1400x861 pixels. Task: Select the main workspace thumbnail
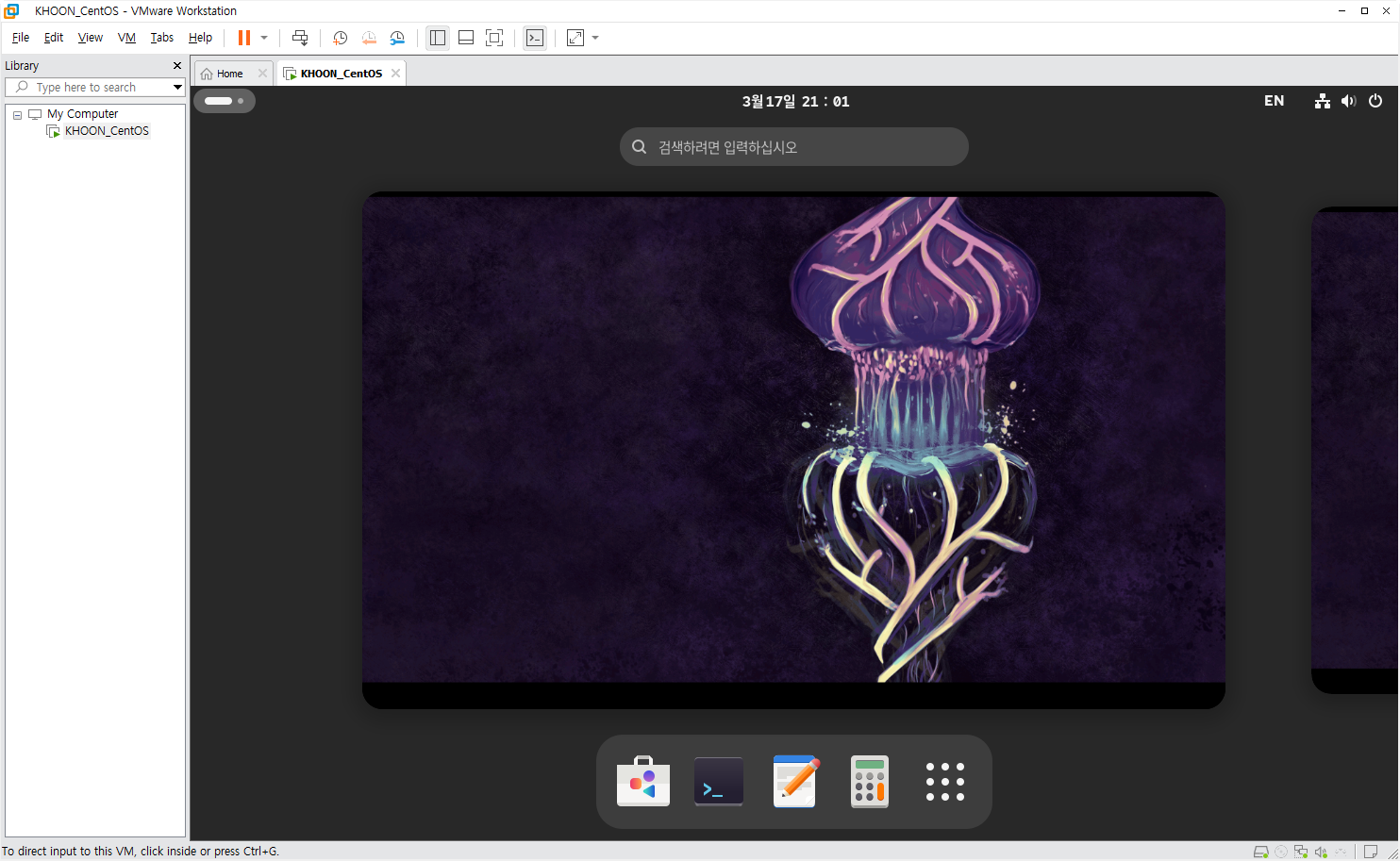(x=793, y=450)
